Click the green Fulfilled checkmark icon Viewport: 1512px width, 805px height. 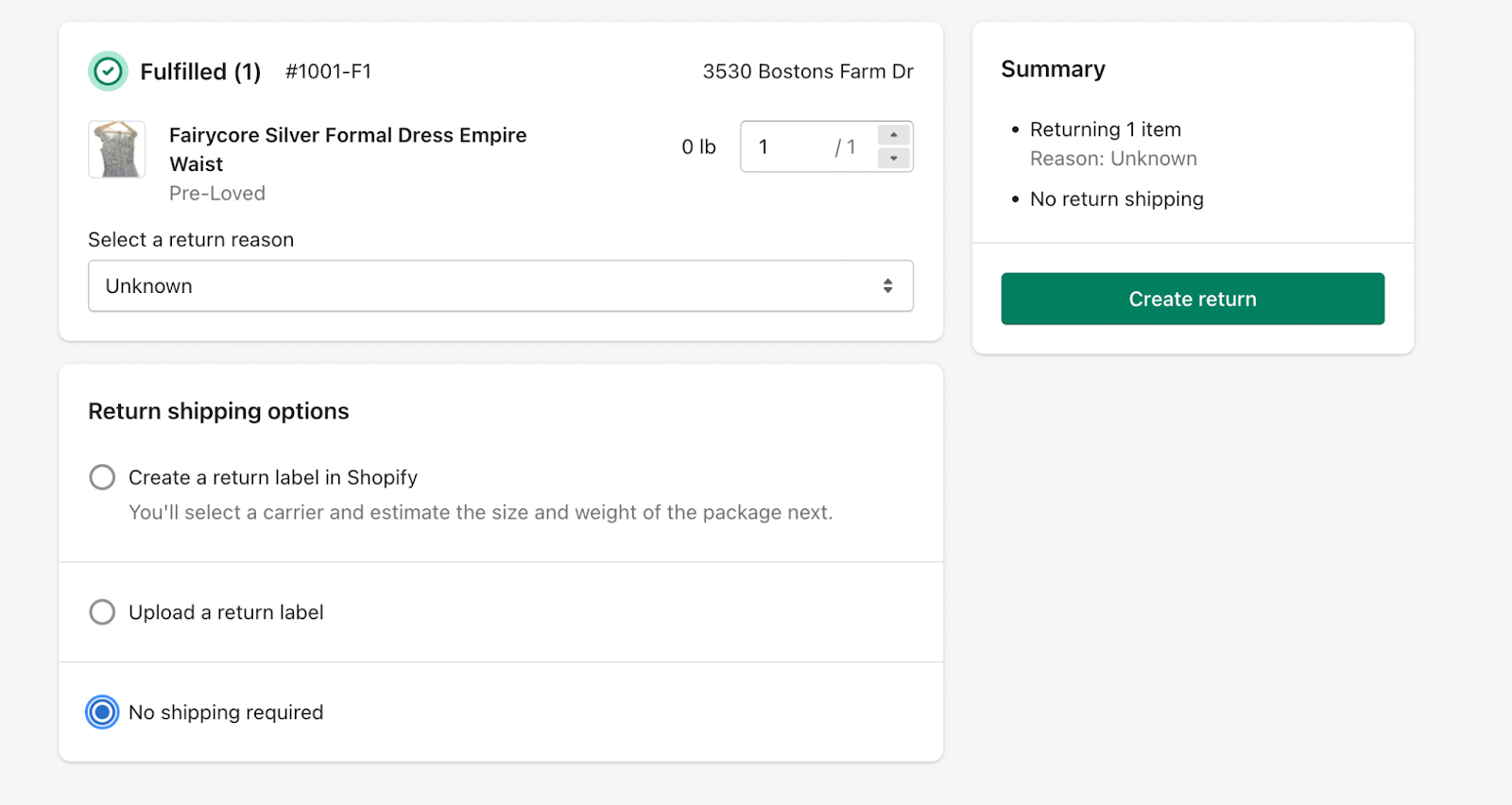point(108,72)
